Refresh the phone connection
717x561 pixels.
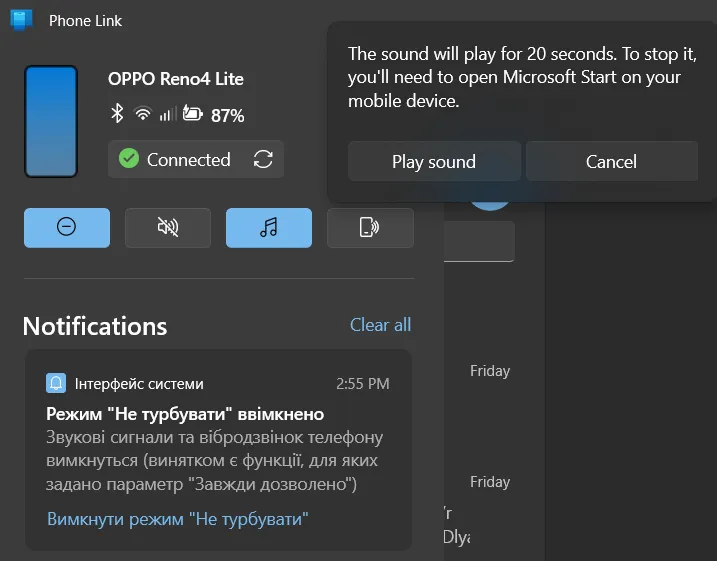click(263, 160)
